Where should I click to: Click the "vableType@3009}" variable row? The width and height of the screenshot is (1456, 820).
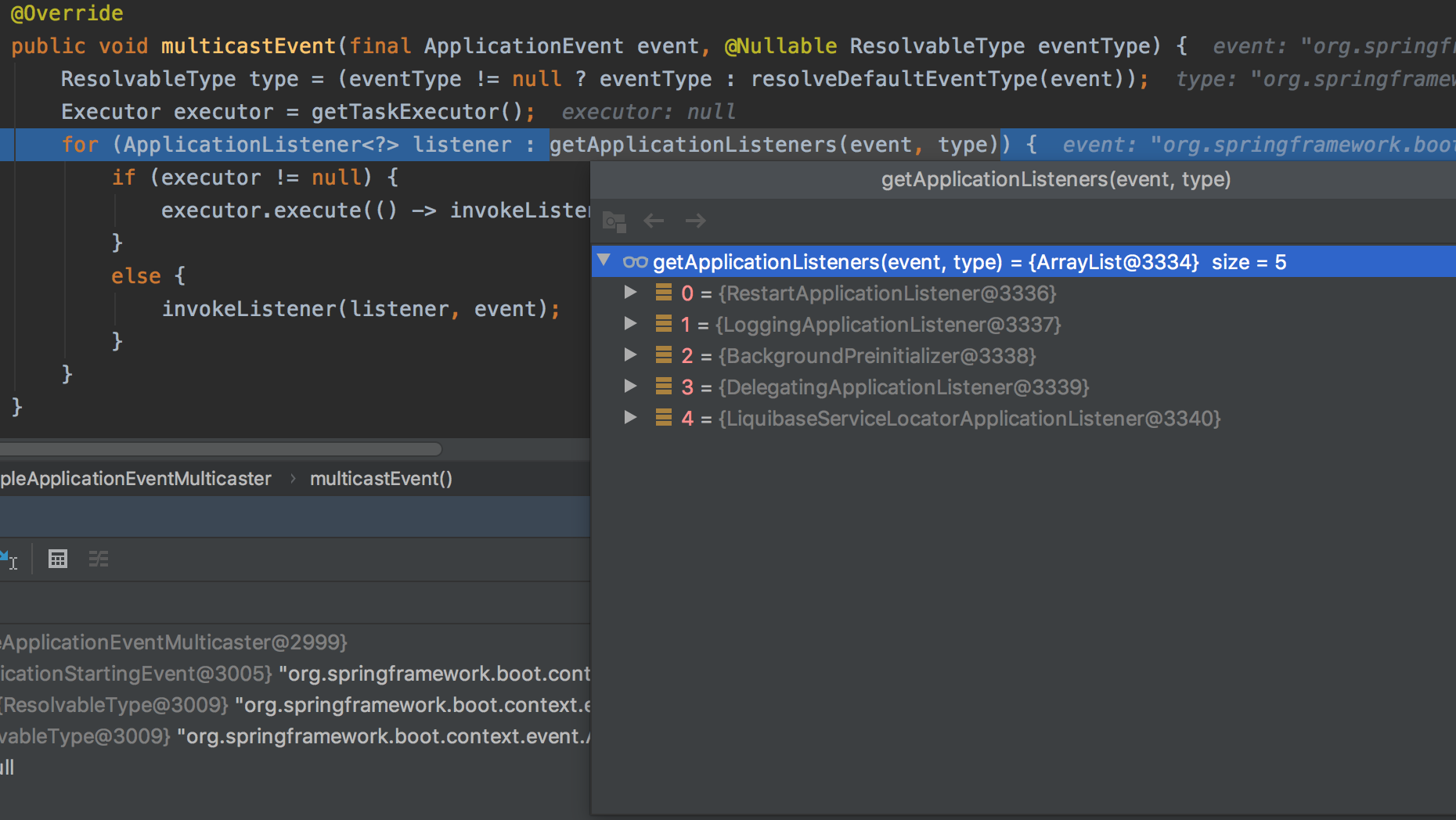coord(295,736)
